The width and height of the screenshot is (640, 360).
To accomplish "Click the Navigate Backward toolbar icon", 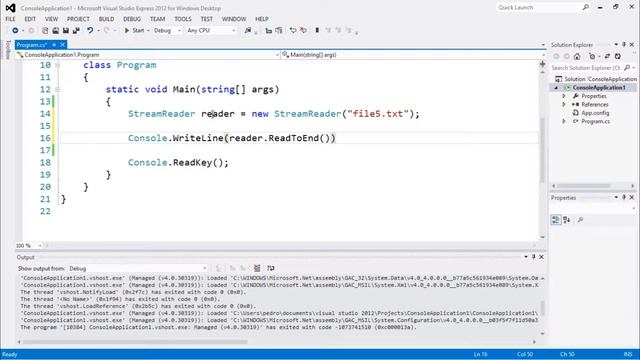I will click(15, 31).
